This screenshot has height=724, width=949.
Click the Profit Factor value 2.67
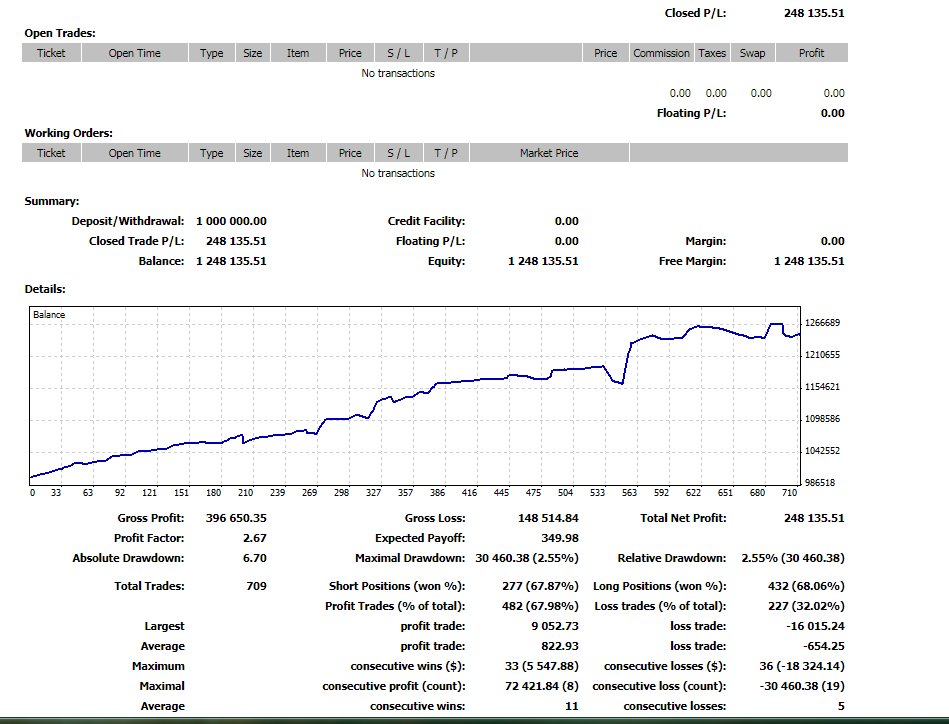coord(254,538)
